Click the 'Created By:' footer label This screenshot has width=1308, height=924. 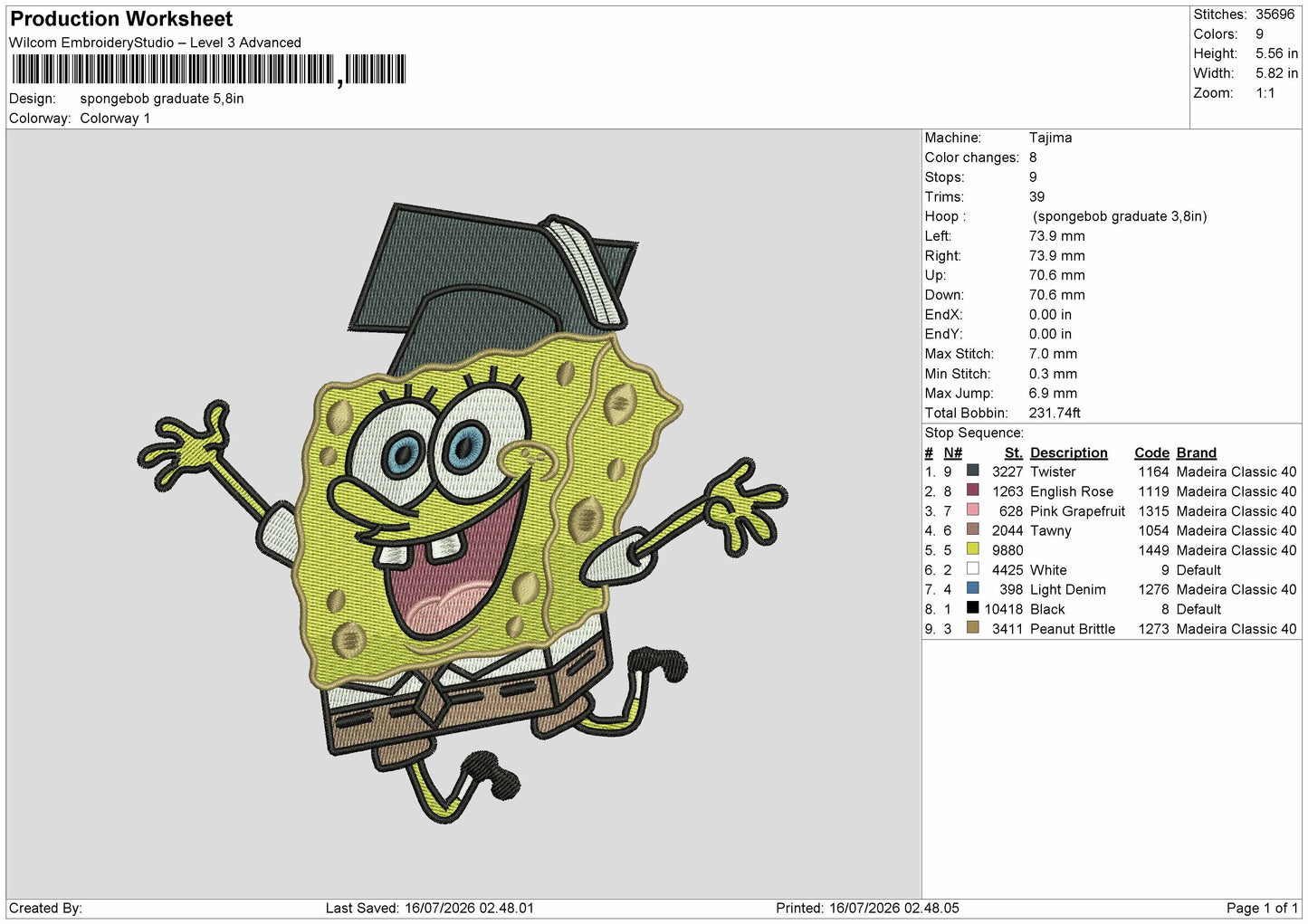(45, 908)
